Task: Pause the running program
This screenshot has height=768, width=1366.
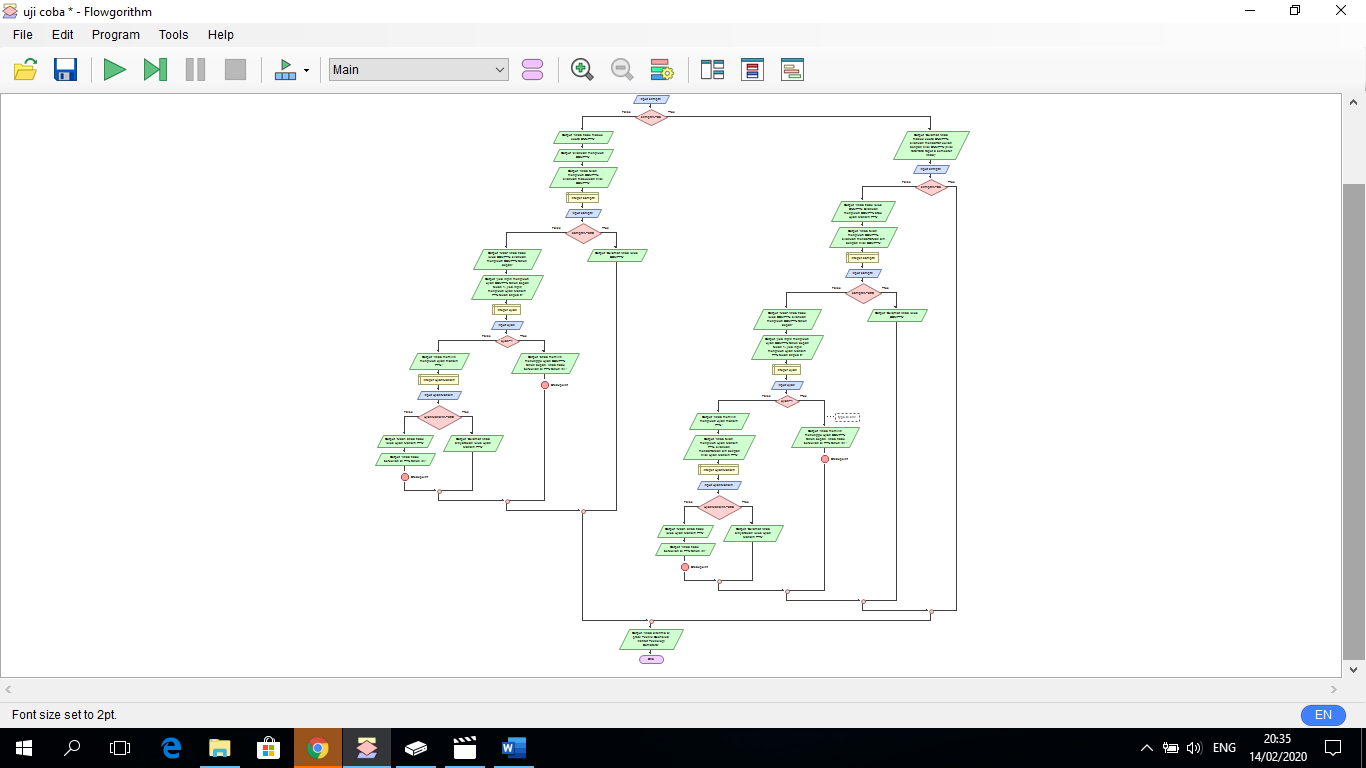Action: coord(194,69)
